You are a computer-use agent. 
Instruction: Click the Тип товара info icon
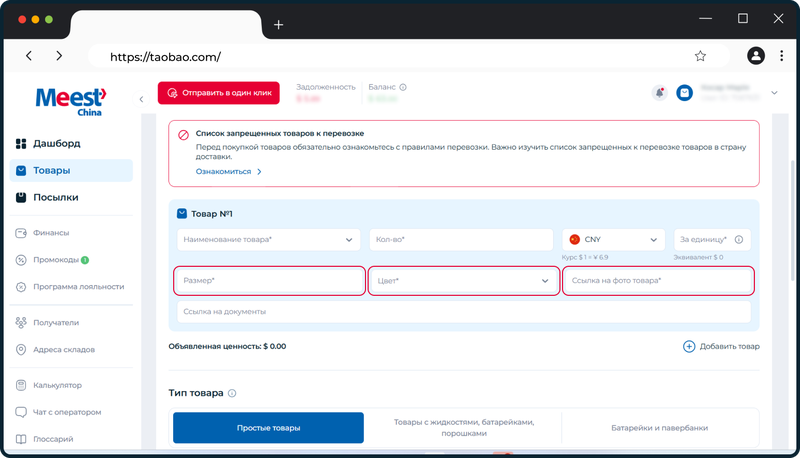click(x=232, y=393)
